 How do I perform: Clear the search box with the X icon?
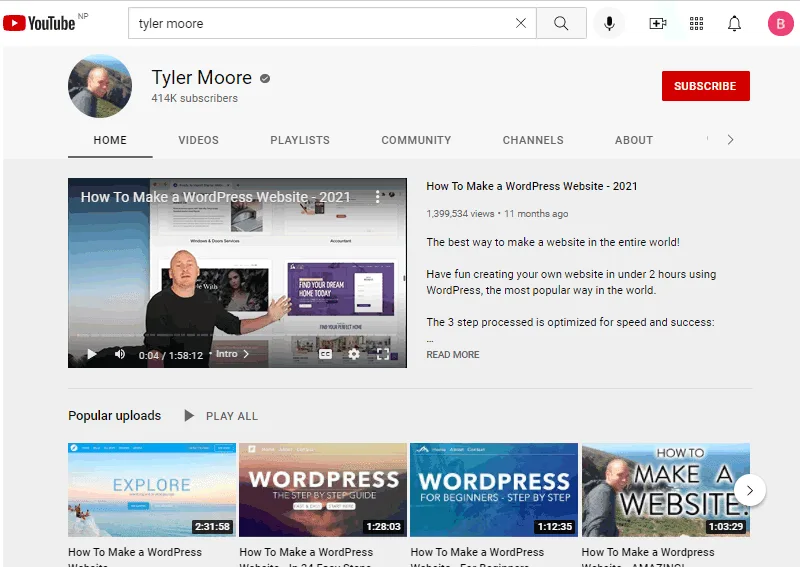tap(520, 23)
